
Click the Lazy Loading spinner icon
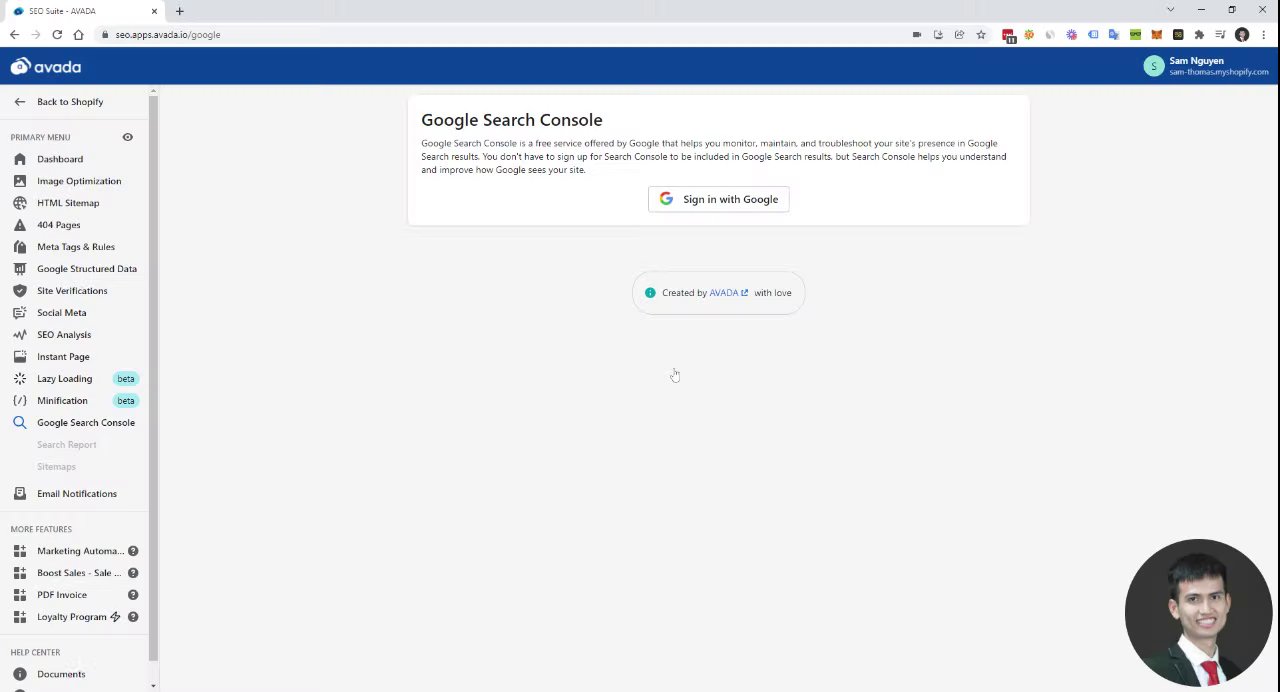point(20,379)
